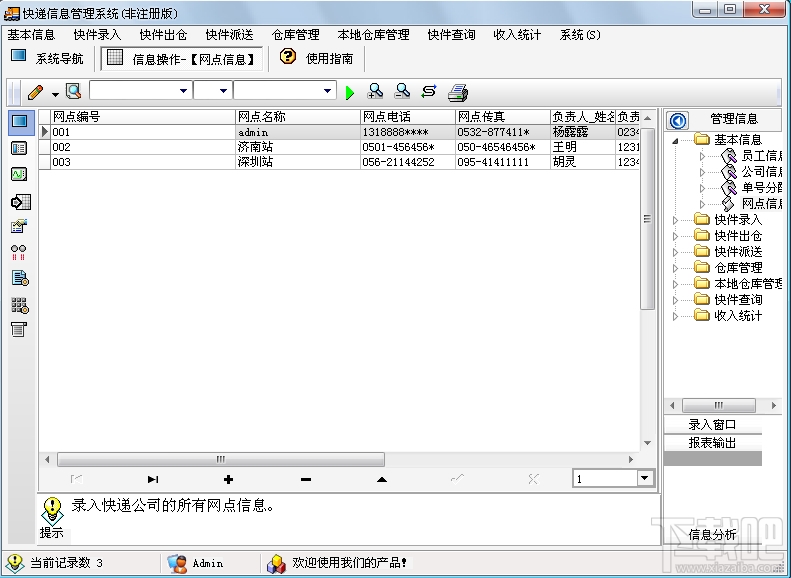Click the up triangle edit button
Screen dimensions: 791x578
pos(382,479)
